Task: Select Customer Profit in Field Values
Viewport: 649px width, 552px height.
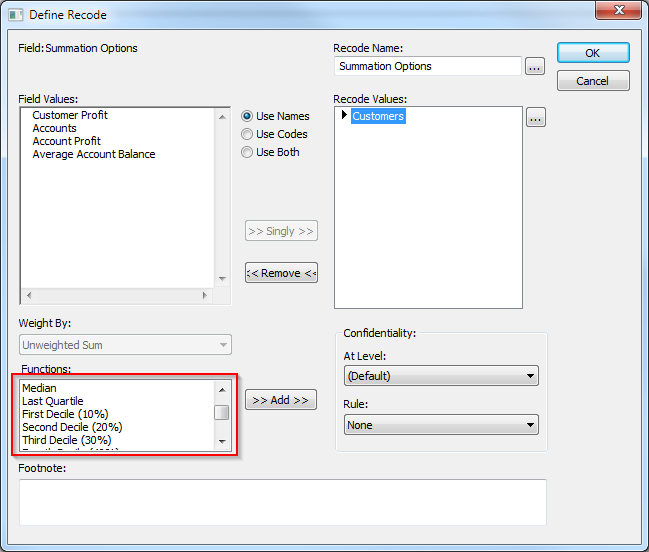Action: [x=70, y=116]
